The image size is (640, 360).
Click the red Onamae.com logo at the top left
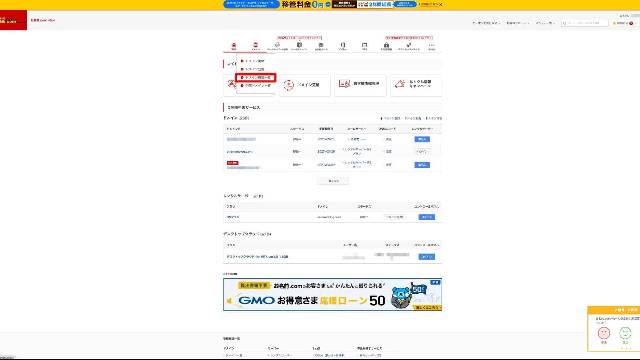point(13,20)
